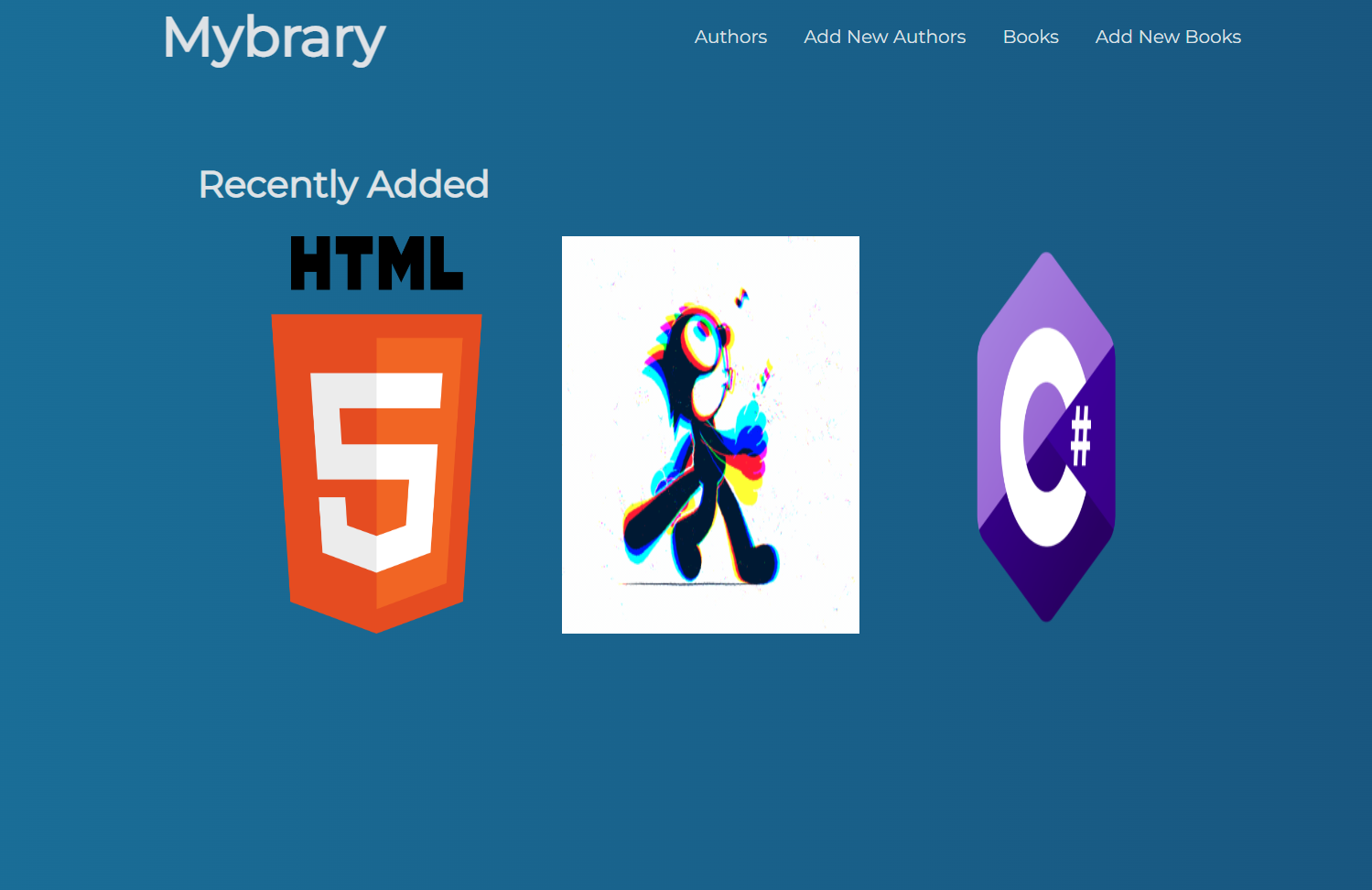Screen dimensions: 1372x890
Task: Click the Recently Added heading
Action: click(x=343, y=184)
